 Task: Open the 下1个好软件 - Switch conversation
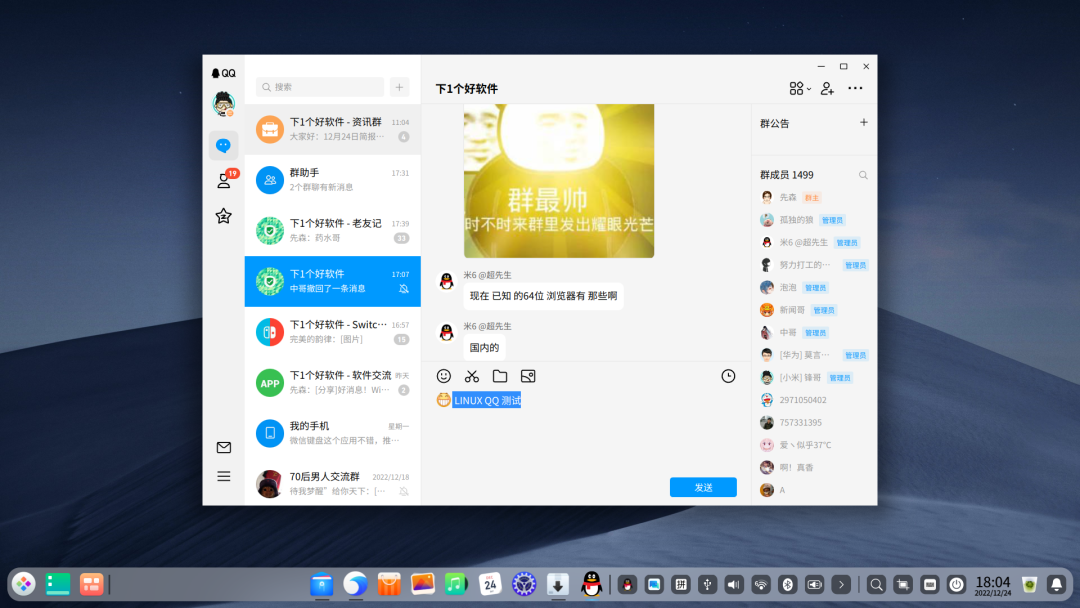333,332
